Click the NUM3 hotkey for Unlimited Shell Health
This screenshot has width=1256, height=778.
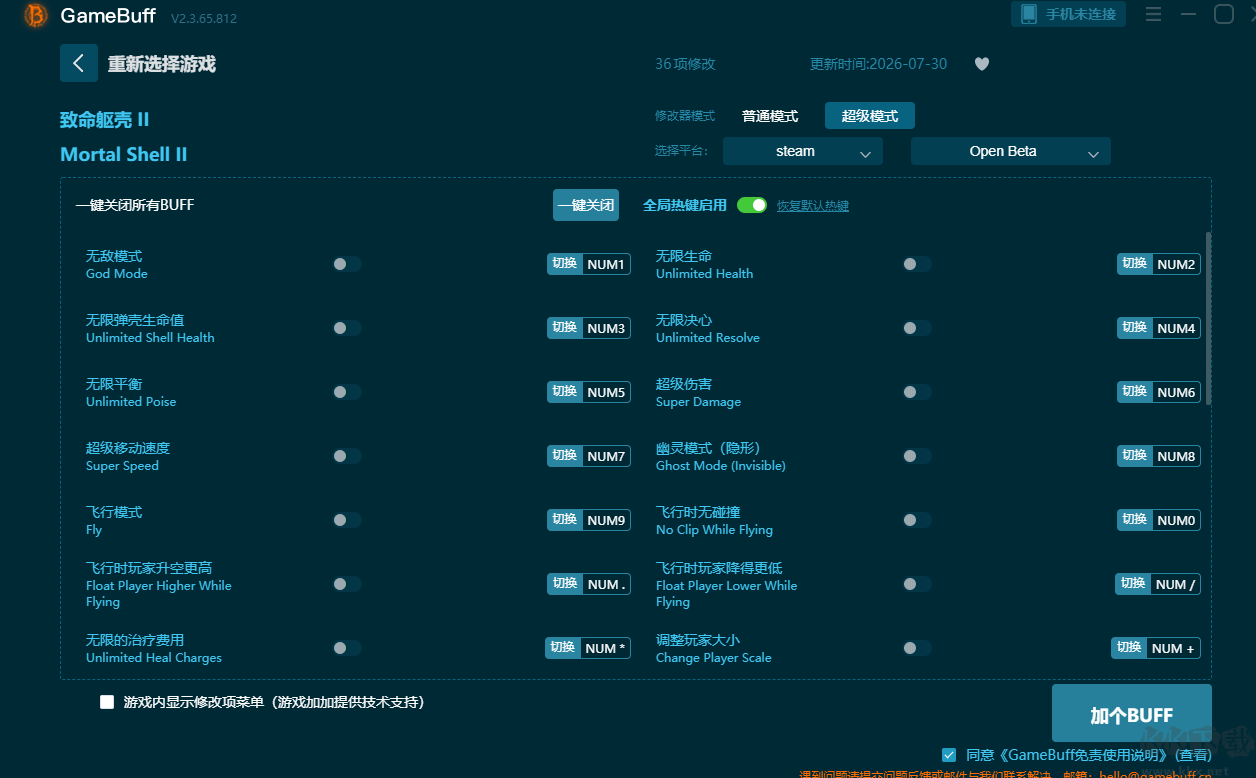click(589, 328)
